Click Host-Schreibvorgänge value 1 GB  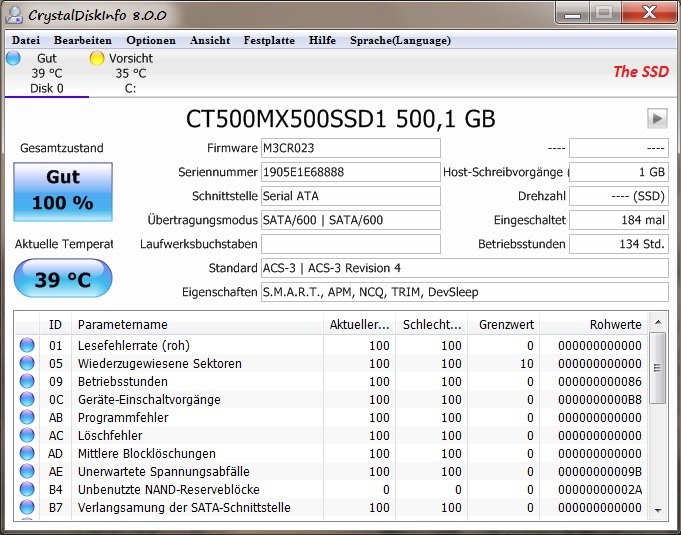point(618,172)
